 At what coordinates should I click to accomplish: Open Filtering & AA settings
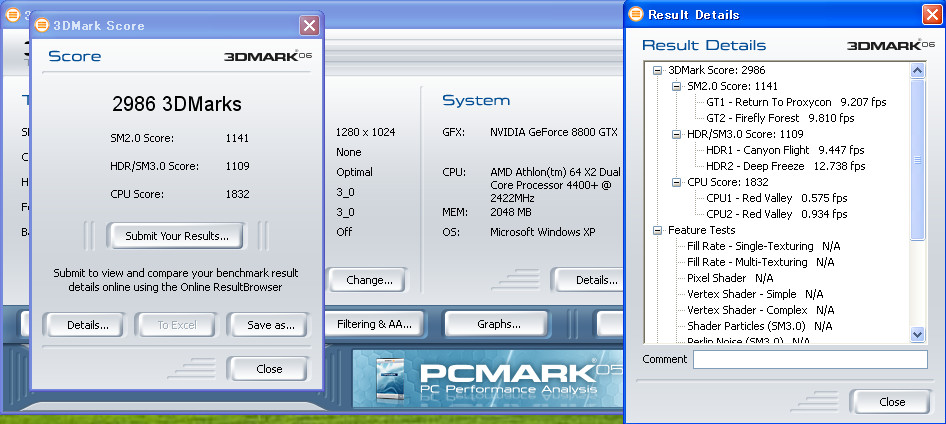[373, 324]
